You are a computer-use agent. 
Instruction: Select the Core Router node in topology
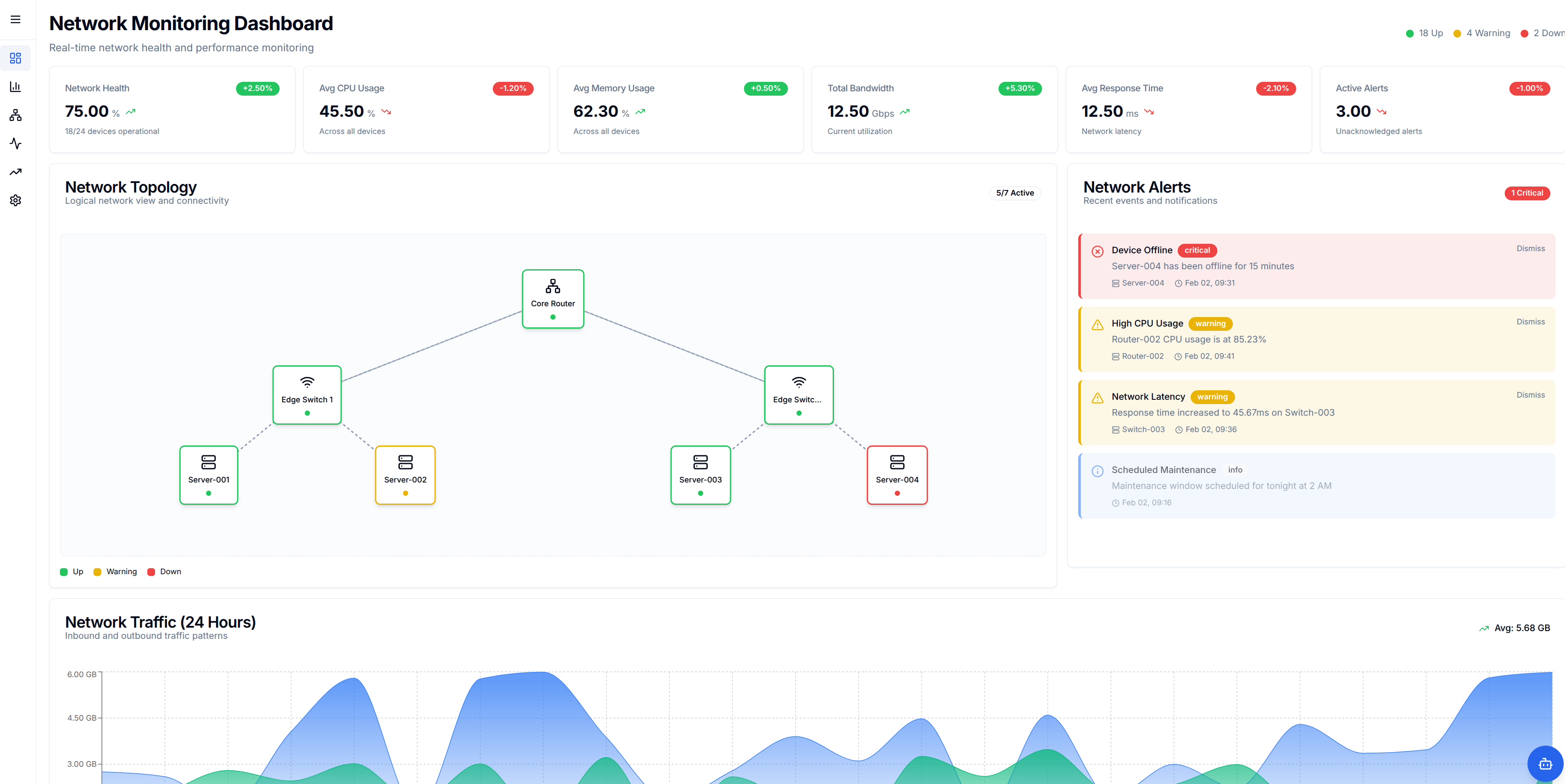click(552, 299)
